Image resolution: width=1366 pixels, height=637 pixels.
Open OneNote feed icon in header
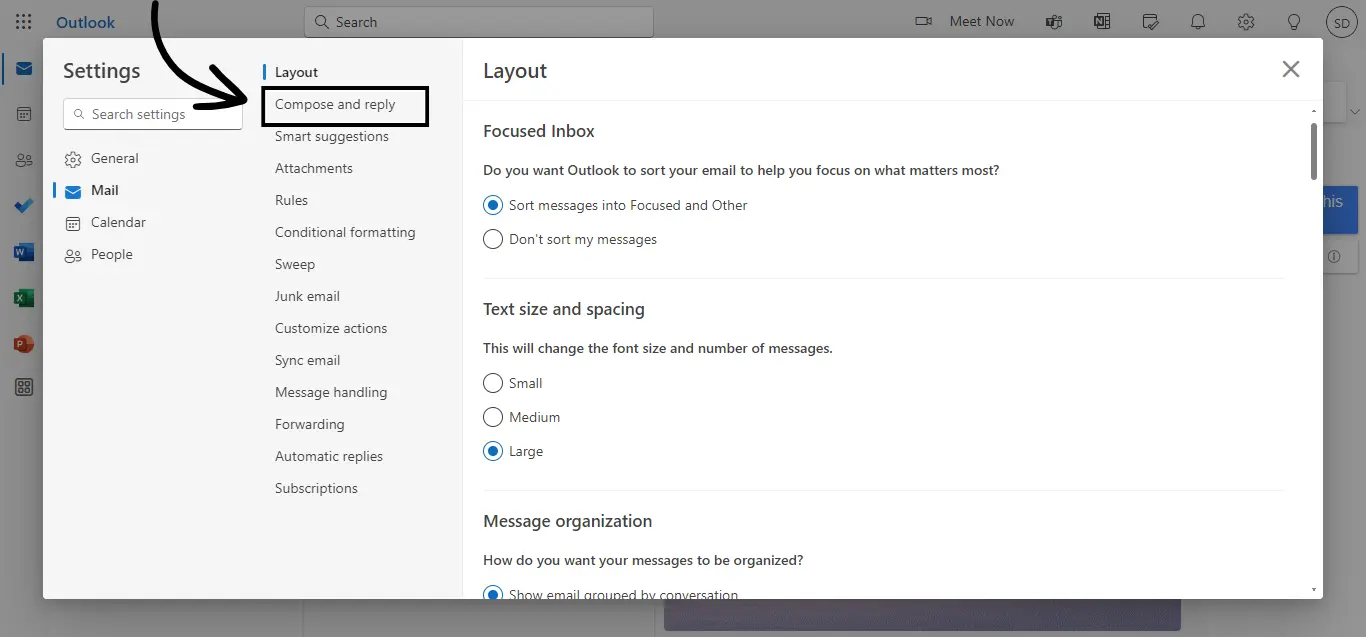1102,21
